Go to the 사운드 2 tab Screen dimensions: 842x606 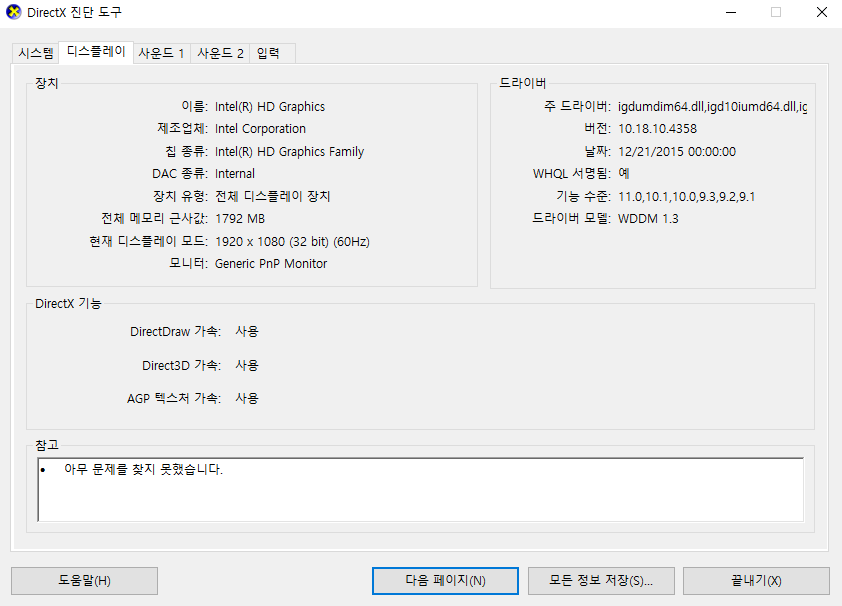coord(220,54)
